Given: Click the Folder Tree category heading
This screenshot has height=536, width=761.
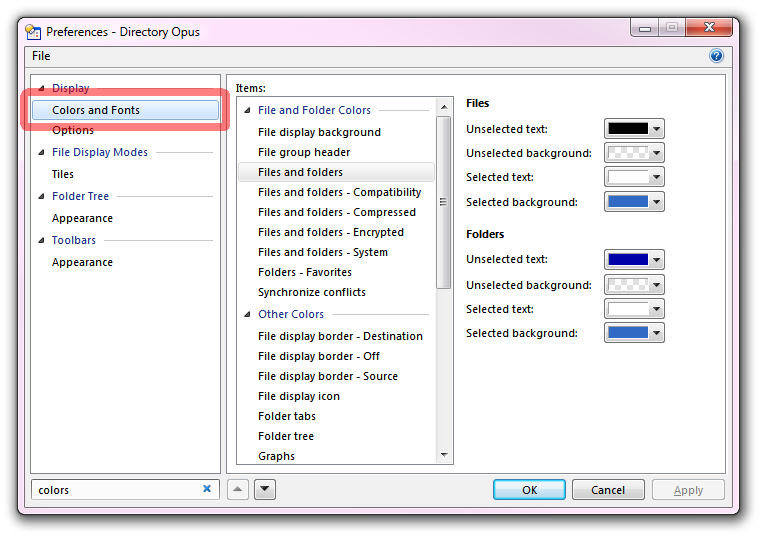Looking at the screenshot, I should [81, 197].
